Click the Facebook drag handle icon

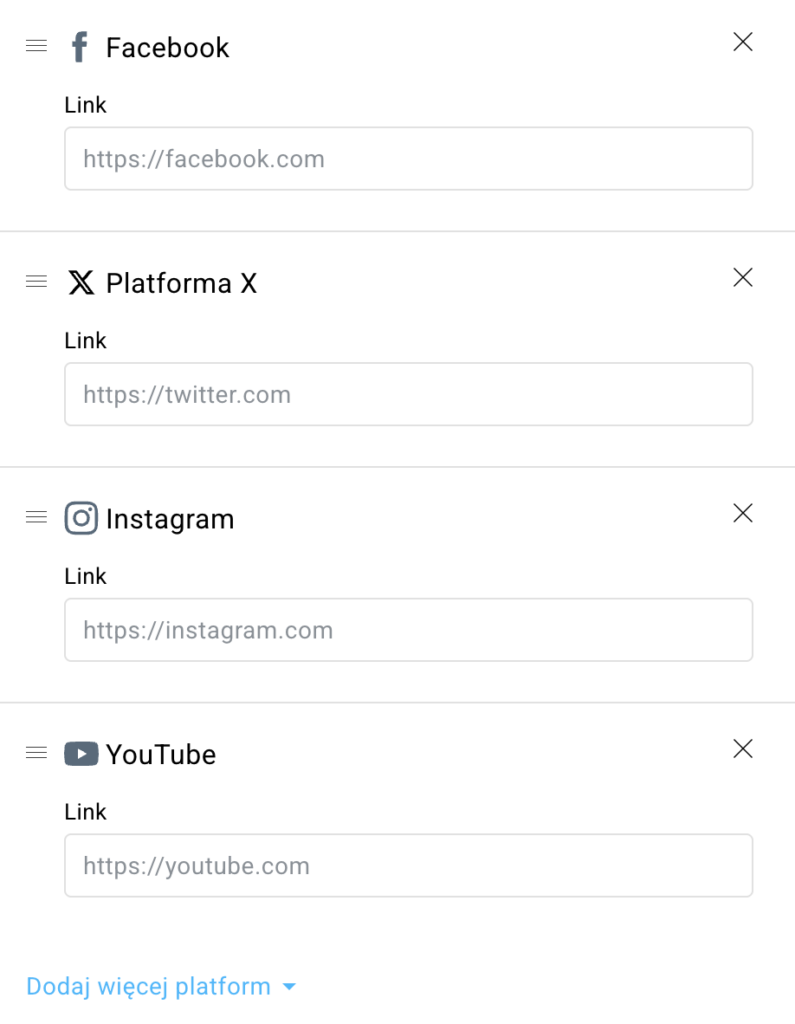(x=36, y=46)
